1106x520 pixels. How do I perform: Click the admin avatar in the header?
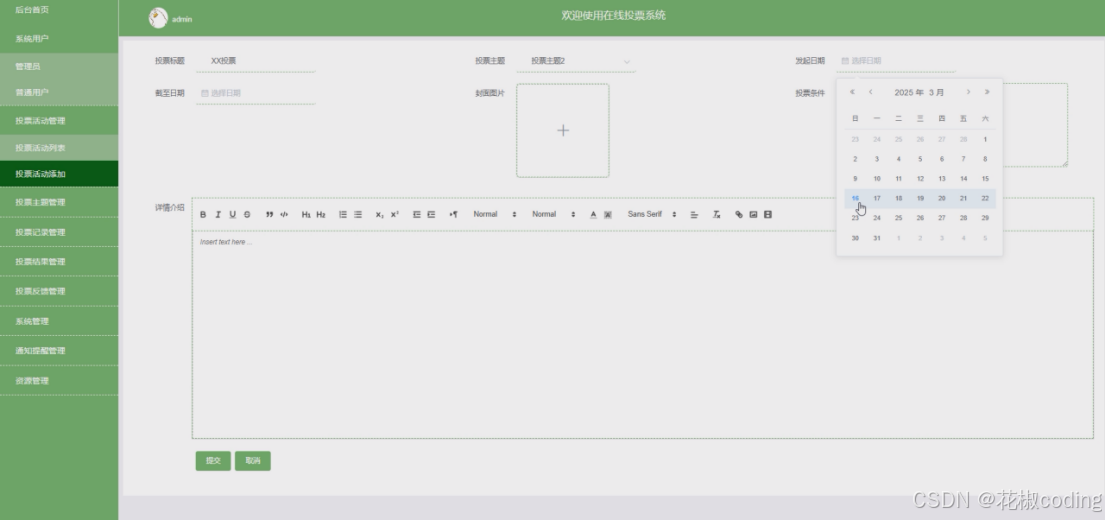[x=158, y=18]
